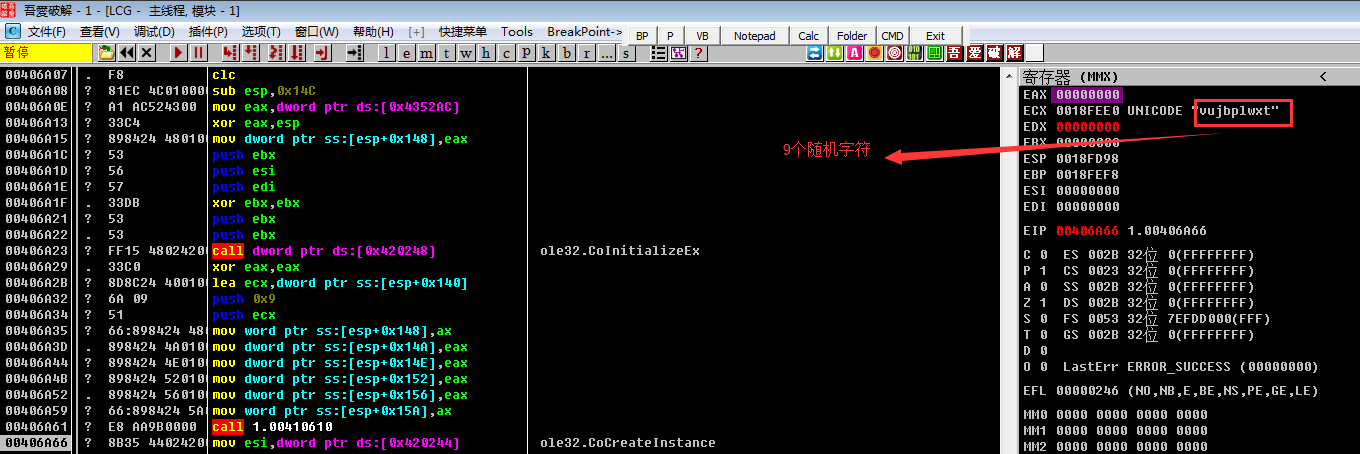This screenshot has width=1360, height=454.
Task: Click the Step into toolbar icon
Action: coord(230,52)
